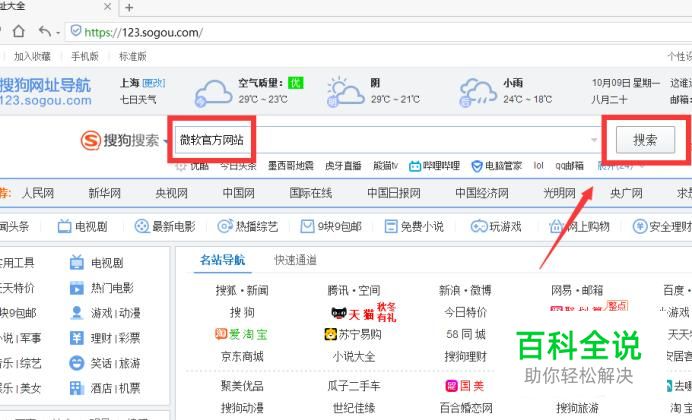
Task: Open 新浪·微博 site link
Action: click(x=465, y=290)
